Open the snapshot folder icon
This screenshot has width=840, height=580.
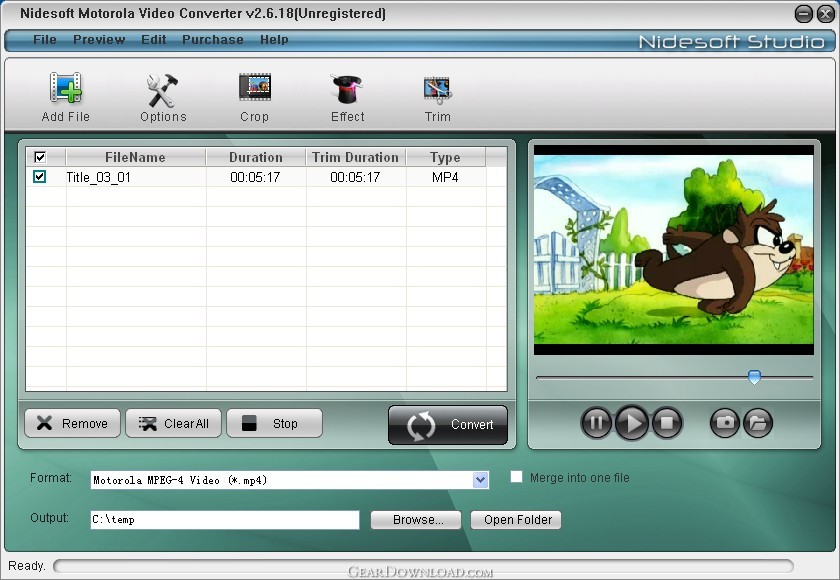pyautogui.click(x=758, y=423)
